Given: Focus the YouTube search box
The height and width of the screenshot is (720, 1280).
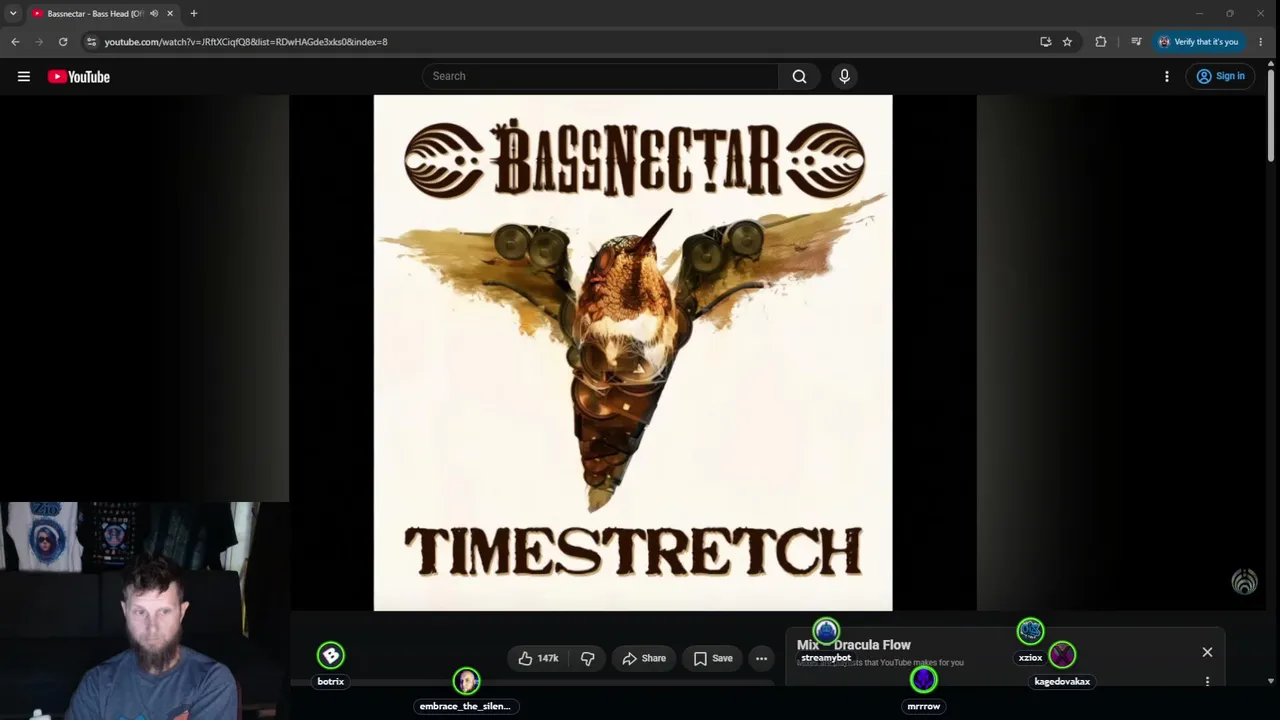Looking at the screenshot, I should pos(600,76).
